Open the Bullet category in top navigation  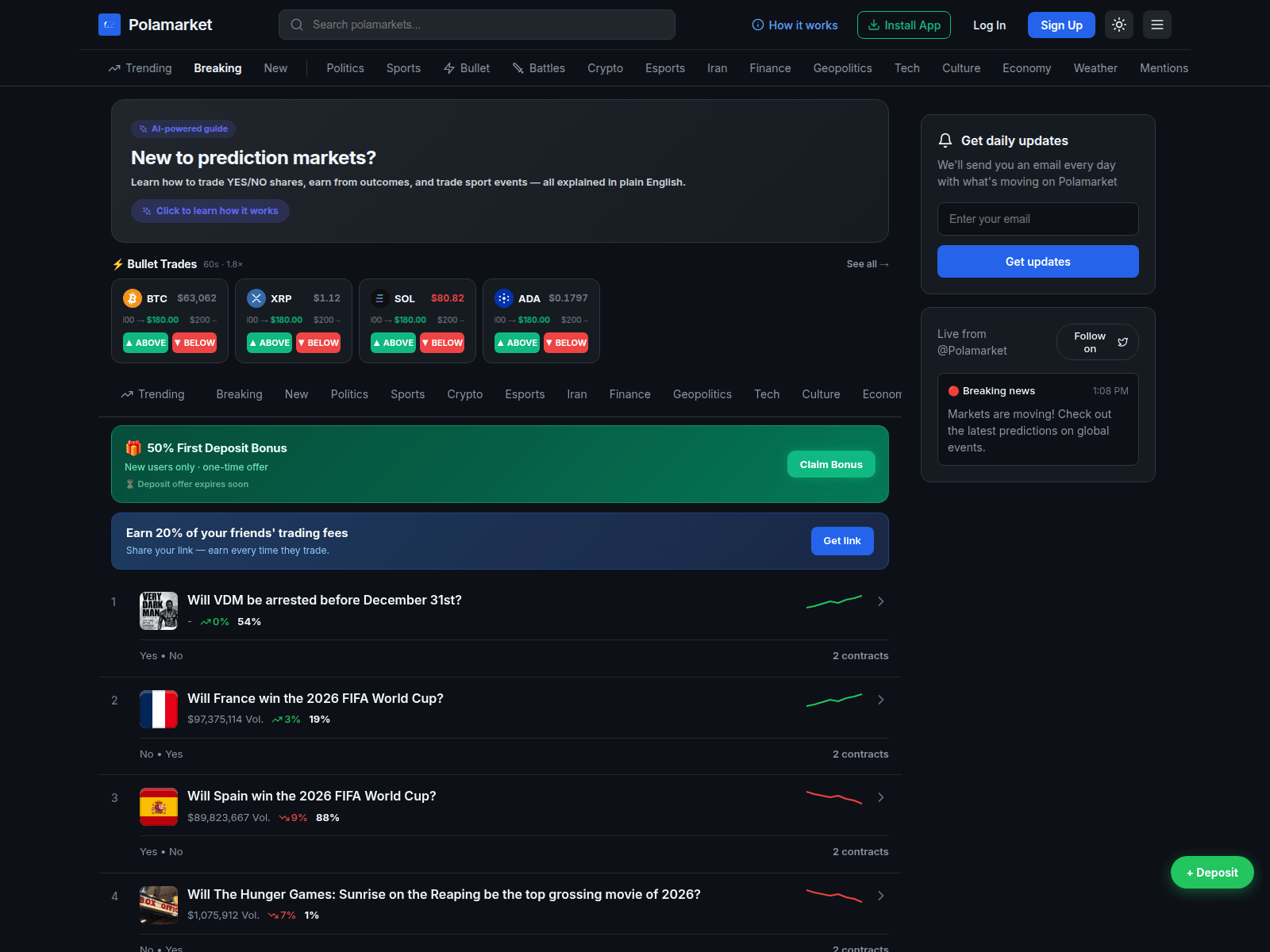click(467, 68)
